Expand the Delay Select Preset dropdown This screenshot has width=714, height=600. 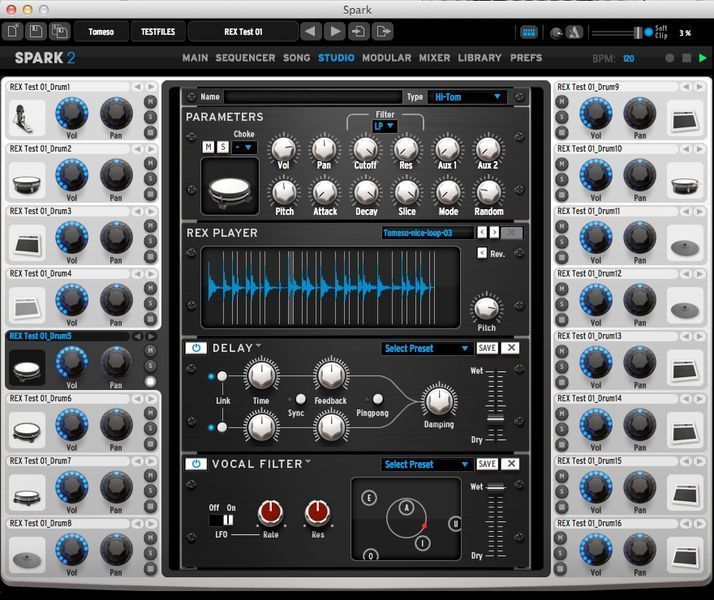point(427,348)
